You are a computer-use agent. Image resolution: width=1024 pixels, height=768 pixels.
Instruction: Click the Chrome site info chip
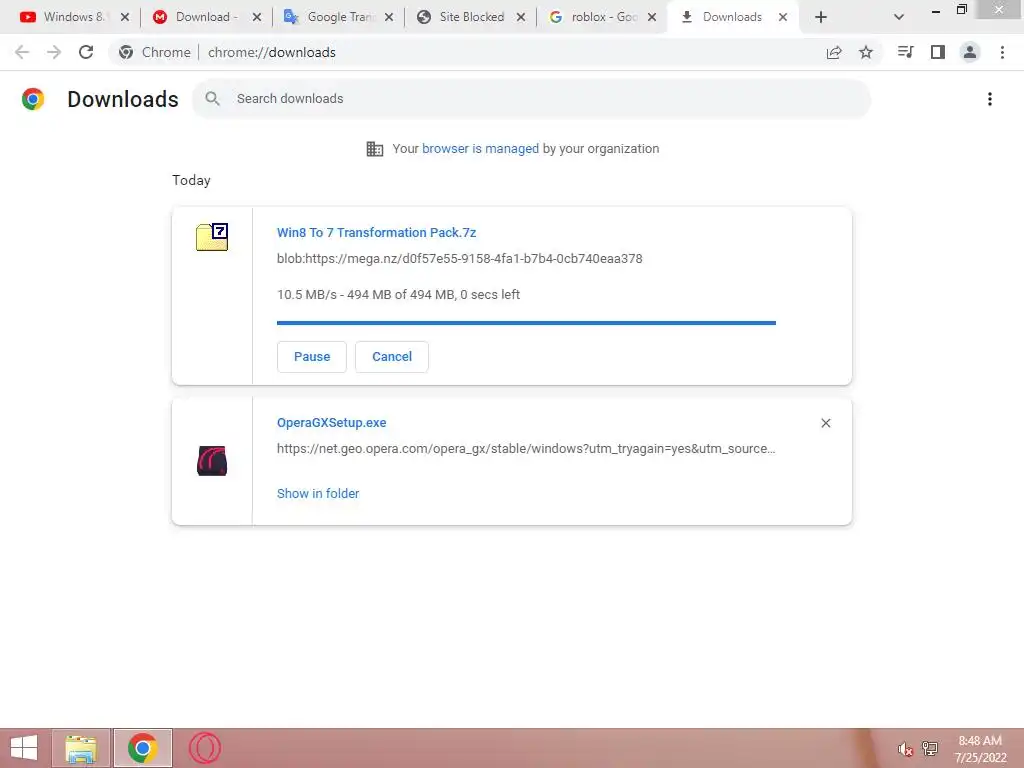pyautogui.click(x=155, y=52)
